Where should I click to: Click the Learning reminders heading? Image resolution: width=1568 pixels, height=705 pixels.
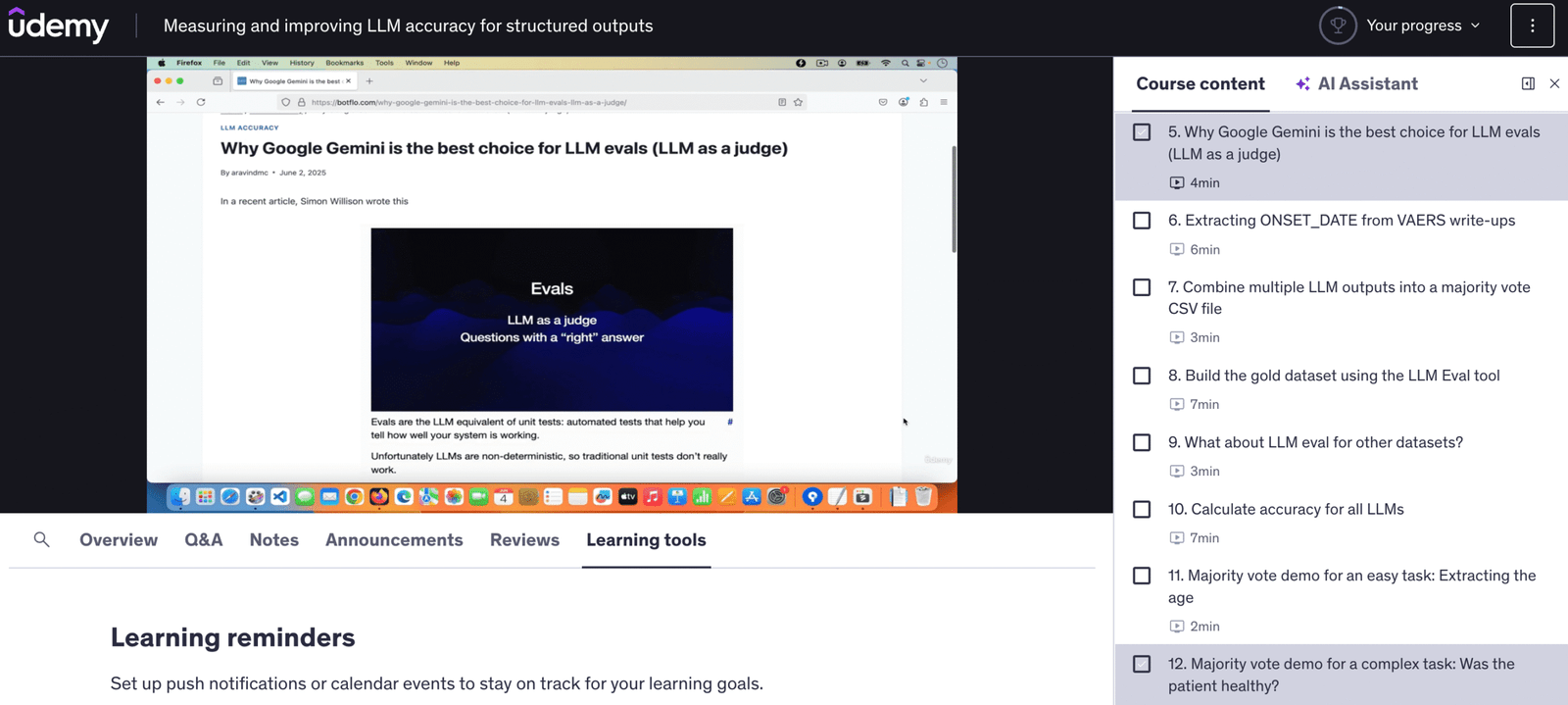pos(233,637)
